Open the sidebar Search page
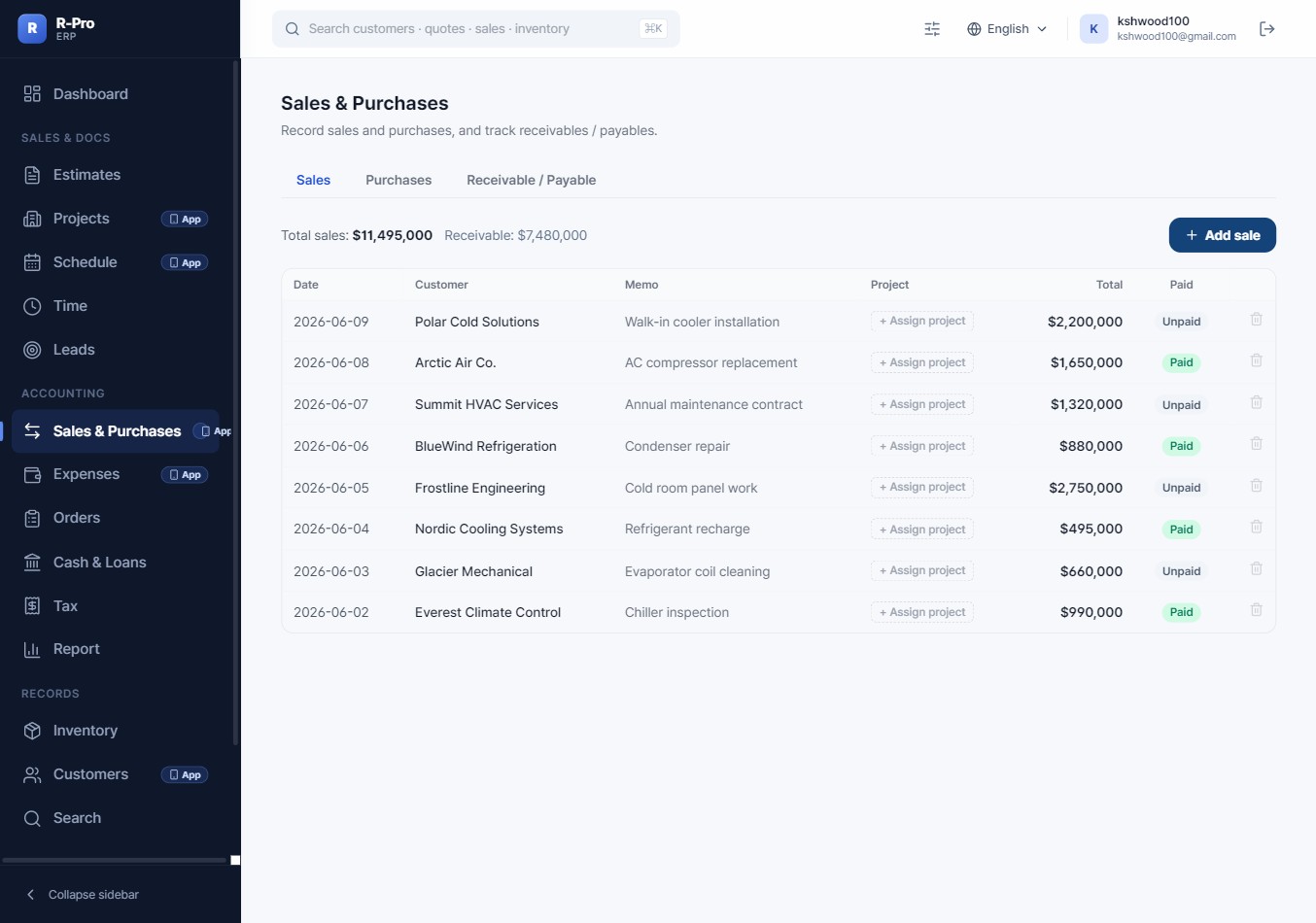The image size is (1316, 923). point(116,818)
